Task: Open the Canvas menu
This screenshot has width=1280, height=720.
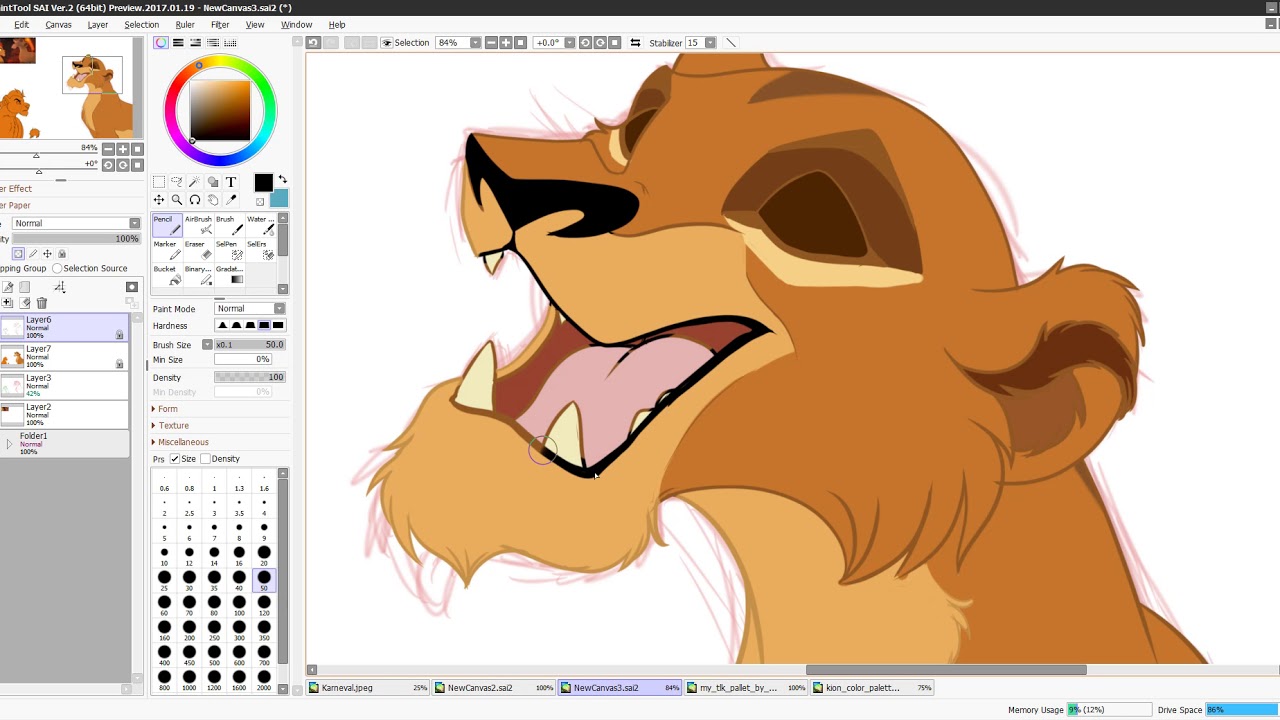Action: coord(58,25)
